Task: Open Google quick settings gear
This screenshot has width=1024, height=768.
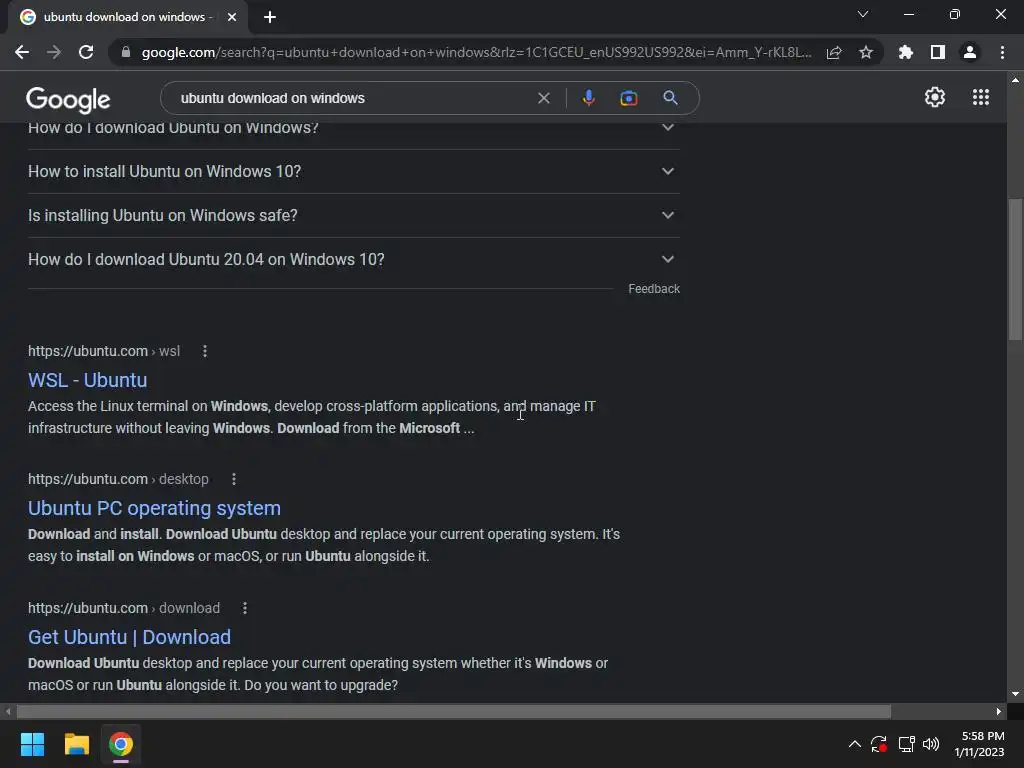Action: (935, 97)
